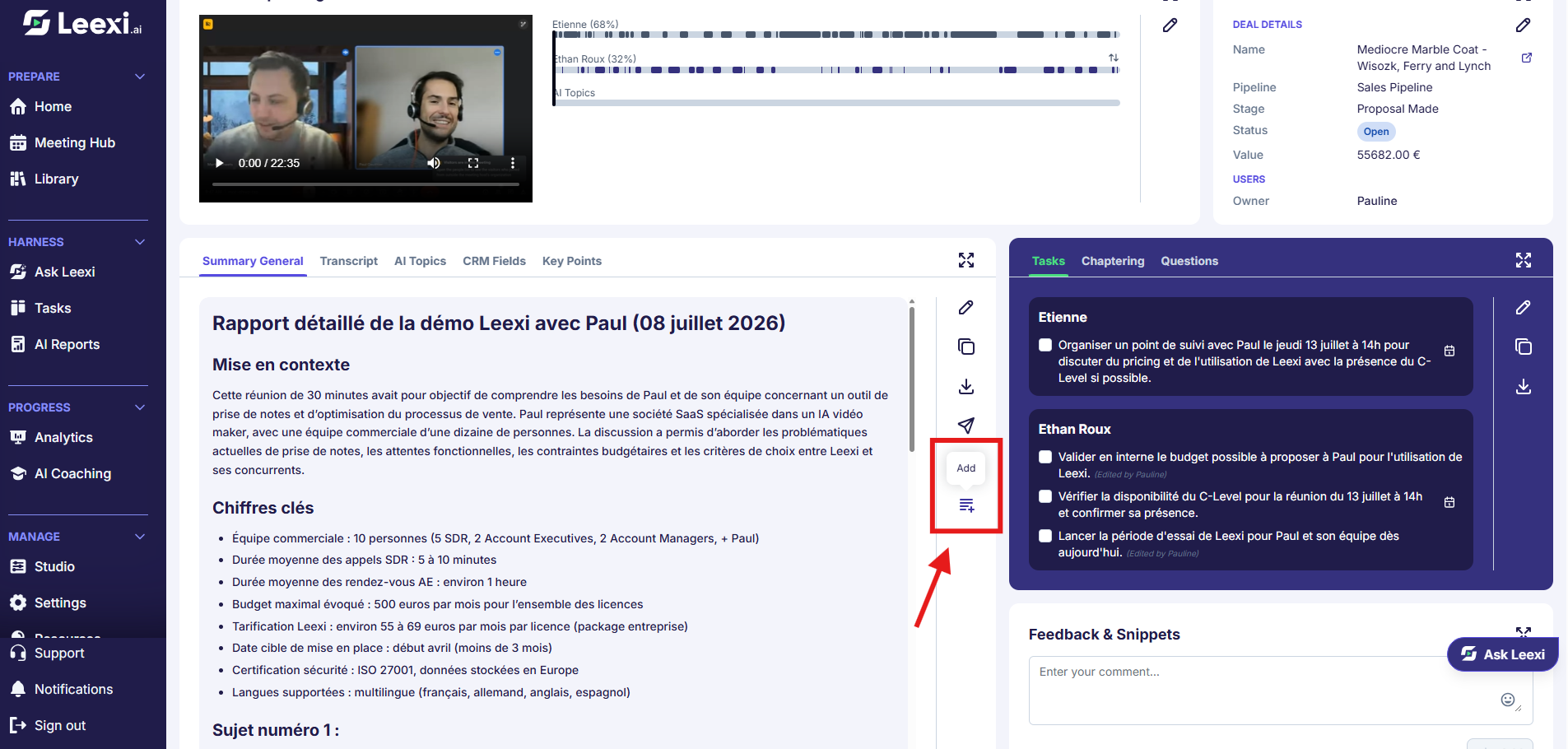This screenshot has width=1568, height=749.
Task: Click the edit pencil next to speaker timeline
Action: tap(1170, 25)
